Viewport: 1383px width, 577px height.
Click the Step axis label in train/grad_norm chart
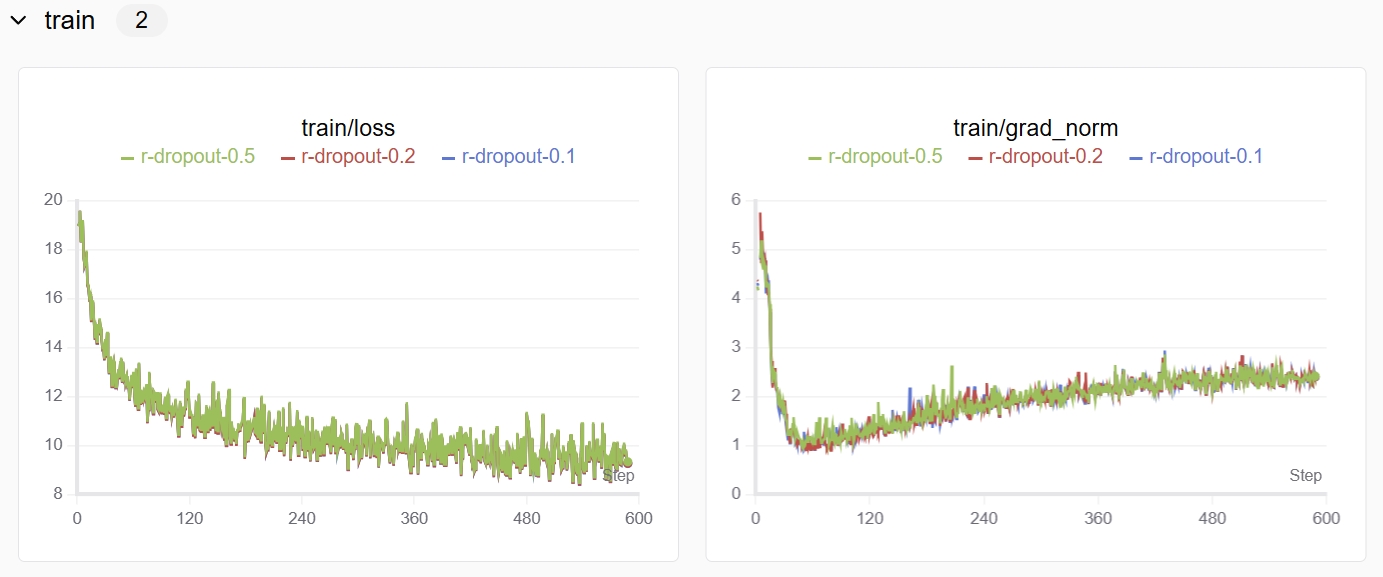[x=1305, y=476]
